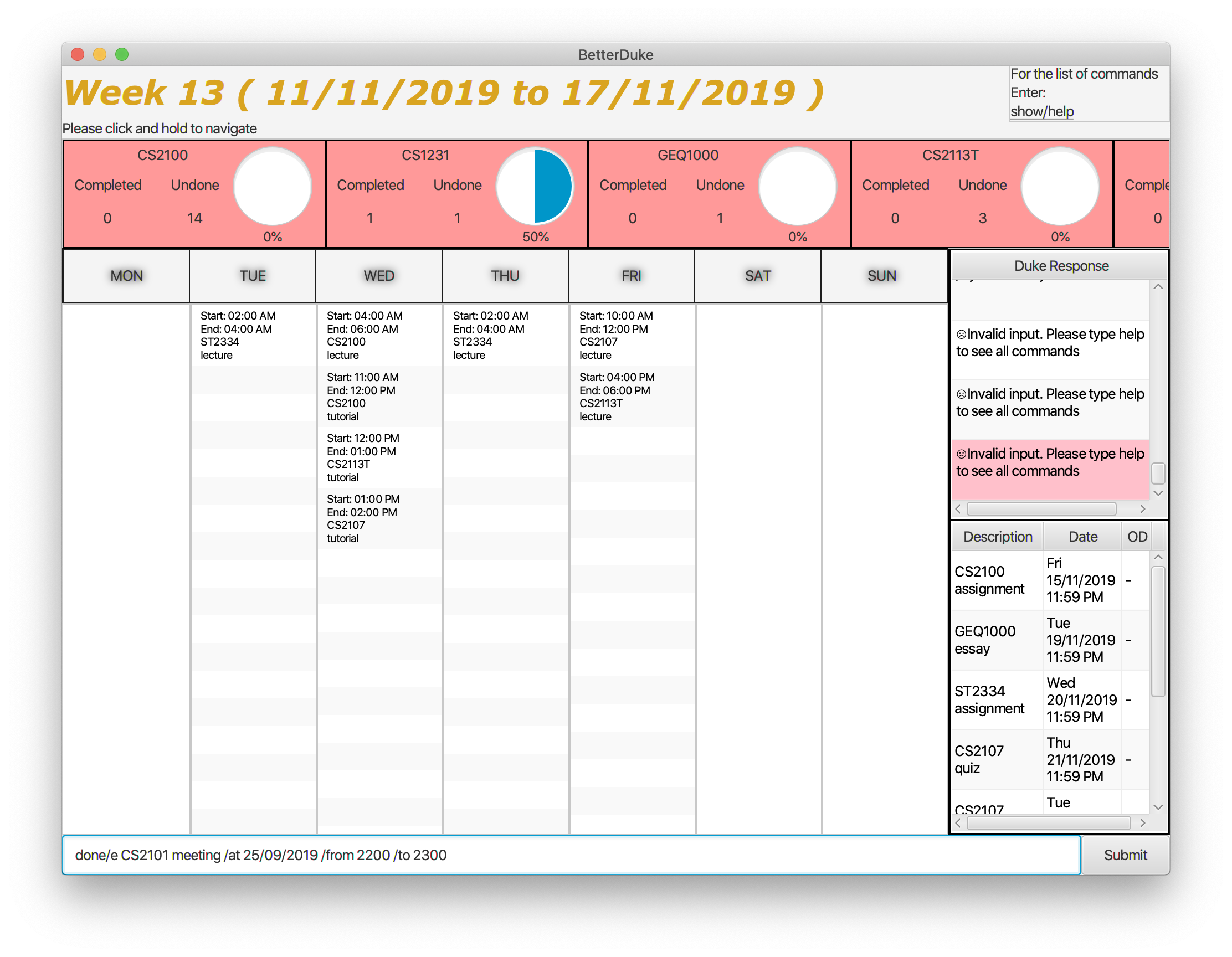Click the command input text field
Viewport: 1232px width, 957px height.
[571, 855]
